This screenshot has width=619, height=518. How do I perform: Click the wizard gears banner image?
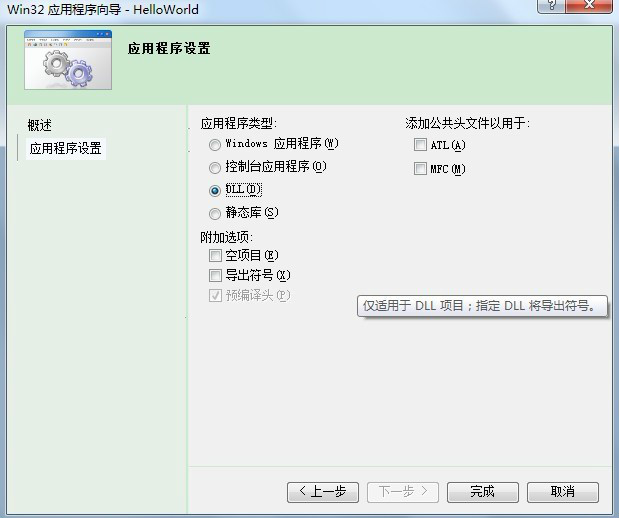coord(68,60)
